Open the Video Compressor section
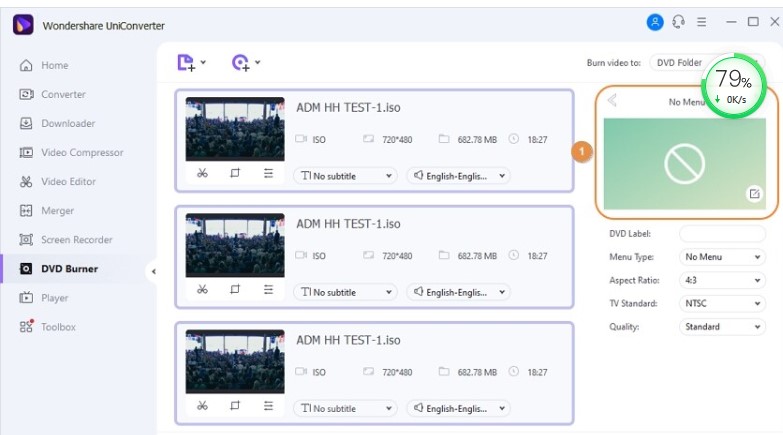The width and height of the screenshot is (783, 435). 82,153
